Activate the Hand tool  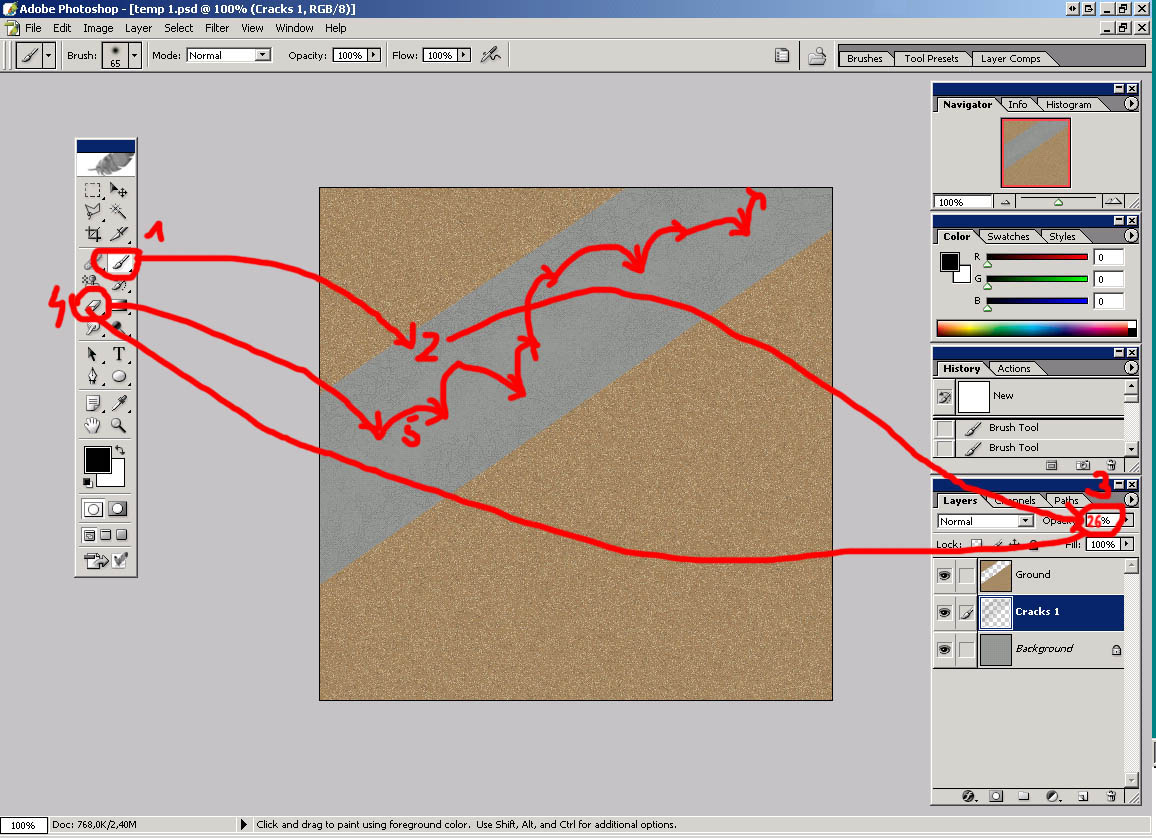coord(93,425)
